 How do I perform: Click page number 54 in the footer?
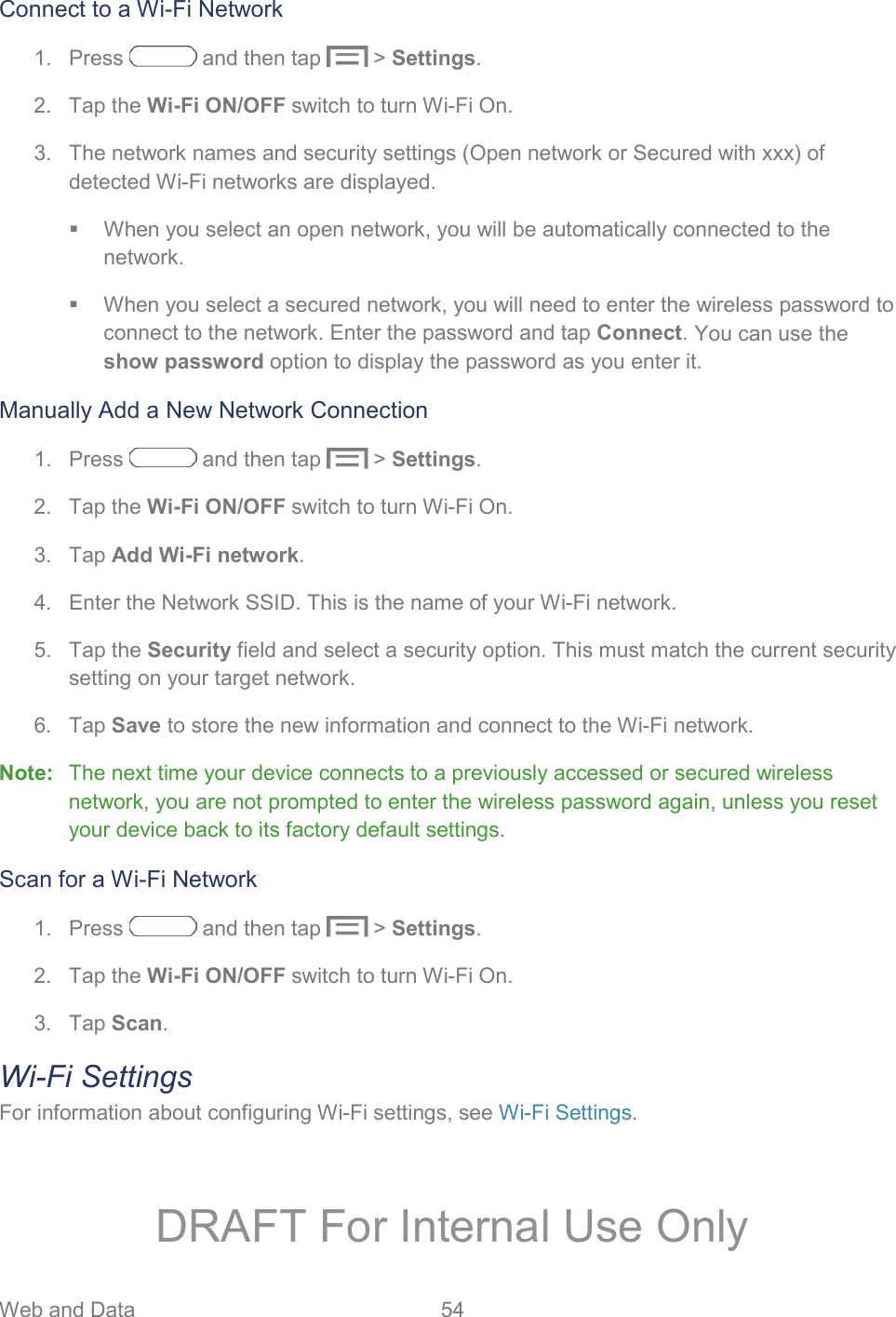pyautogui.click(x=452, y=1309)
